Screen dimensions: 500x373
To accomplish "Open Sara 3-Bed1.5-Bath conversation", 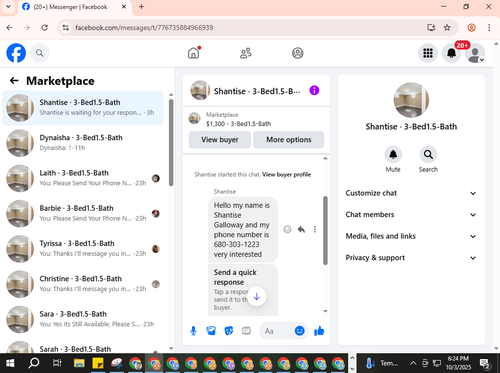I will (x=83, y=319).
